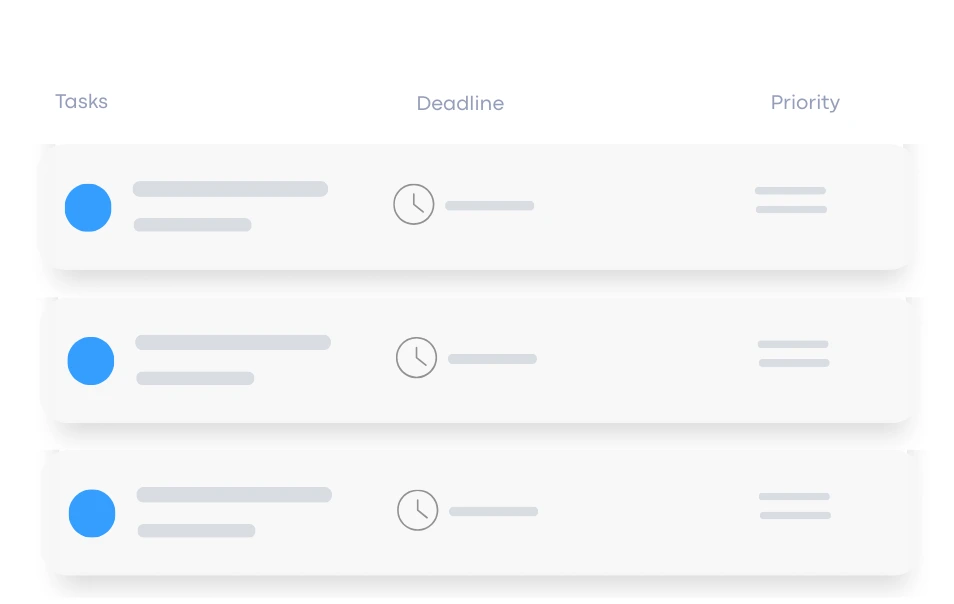Click the first row's deadline text bar
Viewport: 954px width, 604px height.
pyautogui.click(x=490, y=206)
